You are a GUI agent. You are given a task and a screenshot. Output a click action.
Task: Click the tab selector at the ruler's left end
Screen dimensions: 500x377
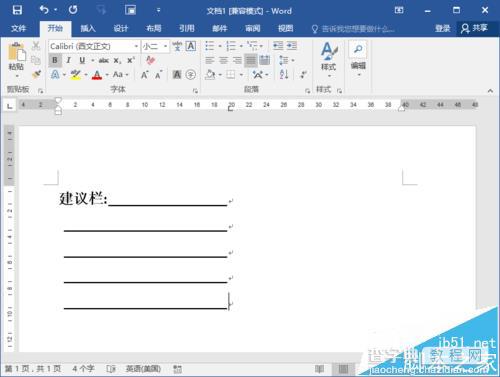point(10,106)
